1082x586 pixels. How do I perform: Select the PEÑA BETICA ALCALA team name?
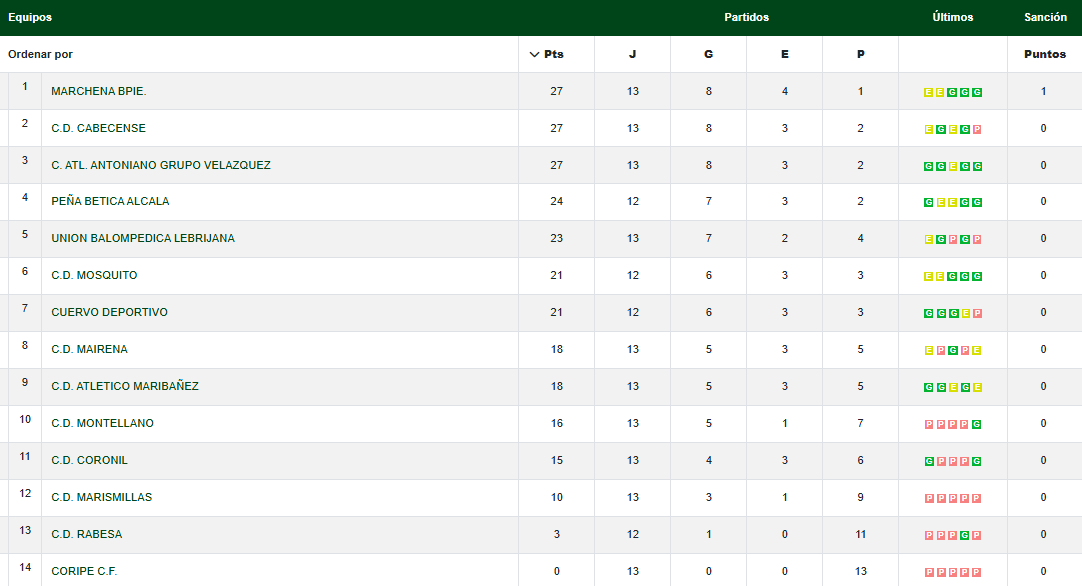(x=110, y=201)
